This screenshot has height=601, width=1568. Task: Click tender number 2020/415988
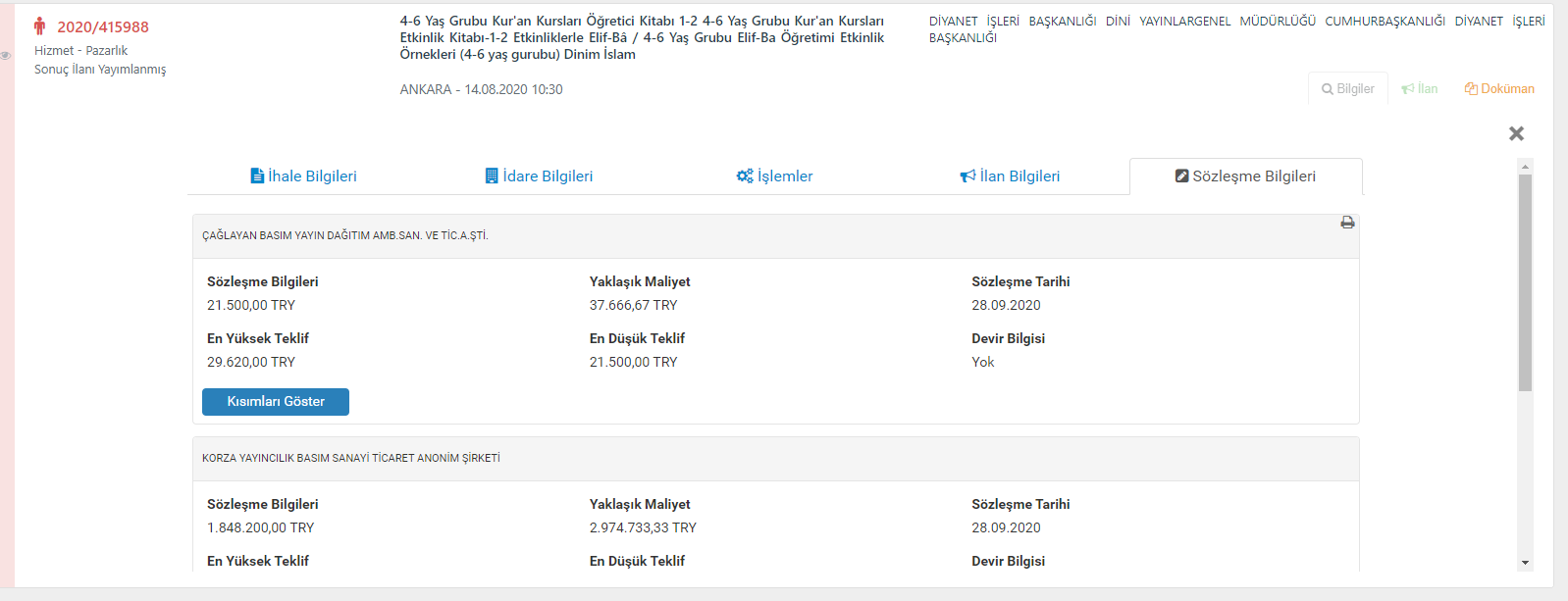click(103, 27)
